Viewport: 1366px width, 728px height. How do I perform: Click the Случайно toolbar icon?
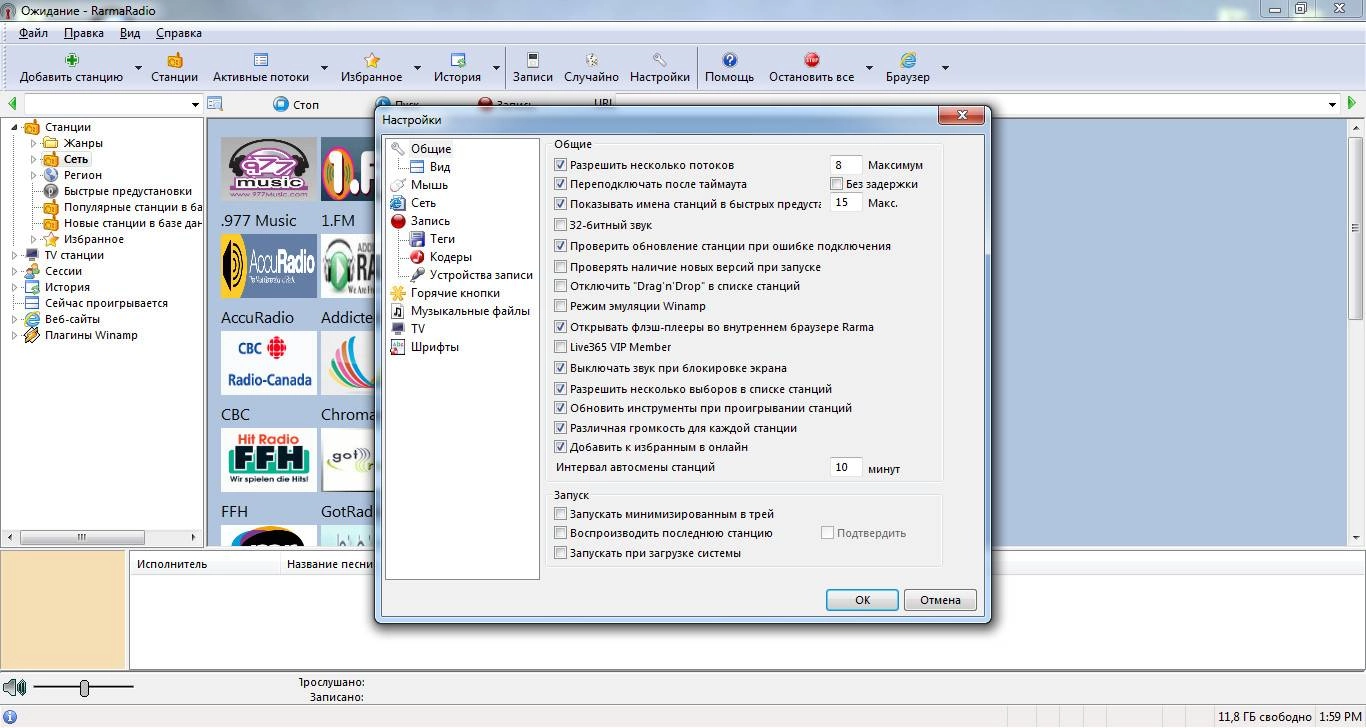point(591,60)
